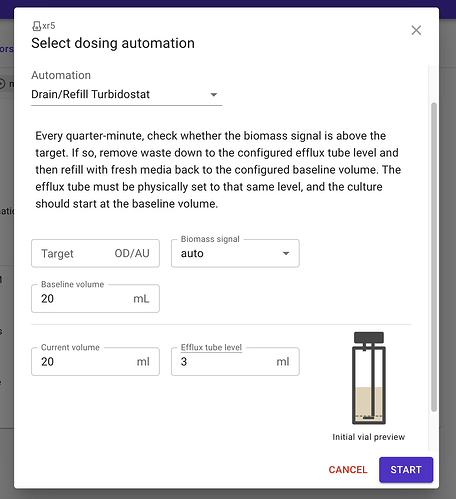Click the Initial vial preview caption

(x=368, y=437)
